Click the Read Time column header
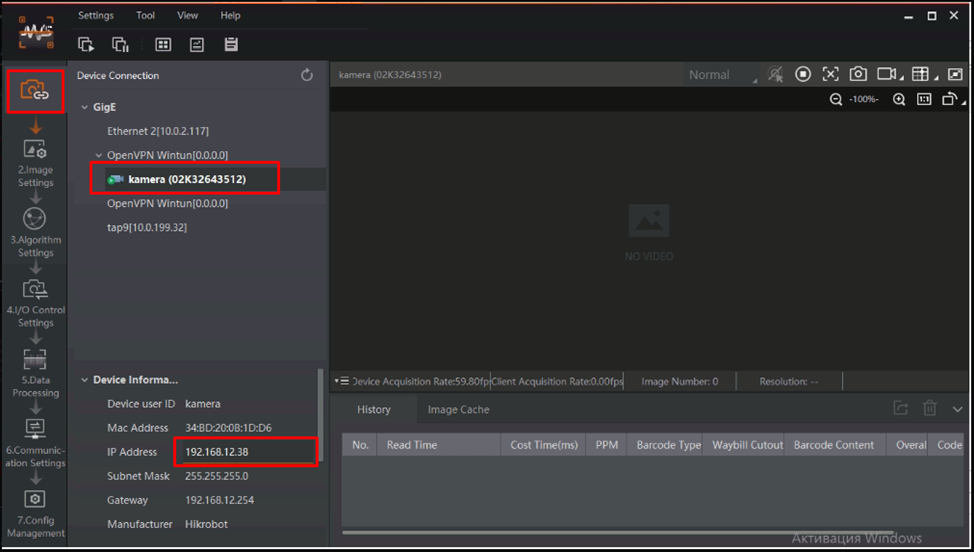The height and width of the screenshot is (552, 974). tap(439, 445)
